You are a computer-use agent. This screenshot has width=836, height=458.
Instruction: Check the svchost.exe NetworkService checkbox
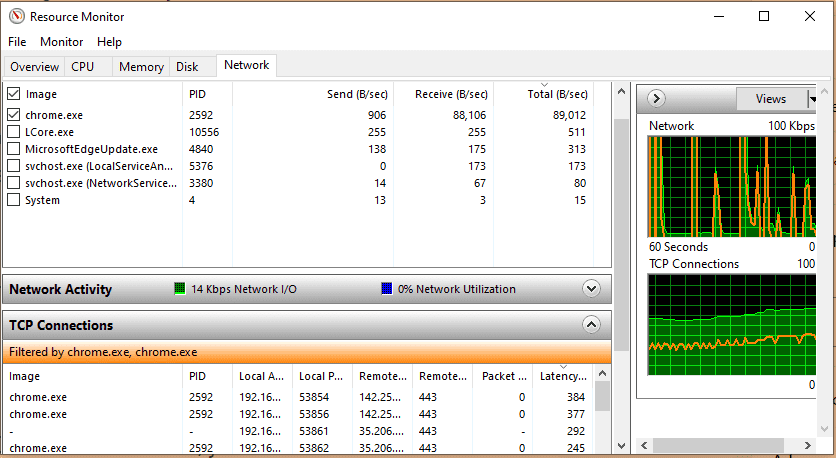[13, 183]
